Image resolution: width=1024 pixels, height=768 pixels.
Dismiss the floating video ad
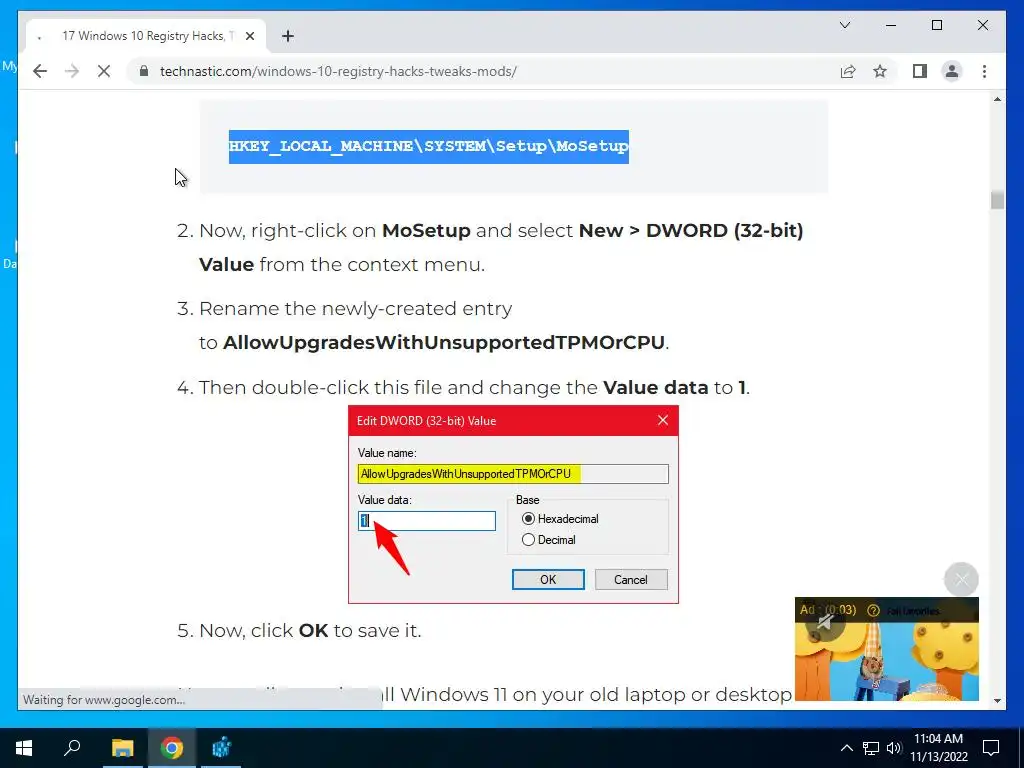point(961,579)
